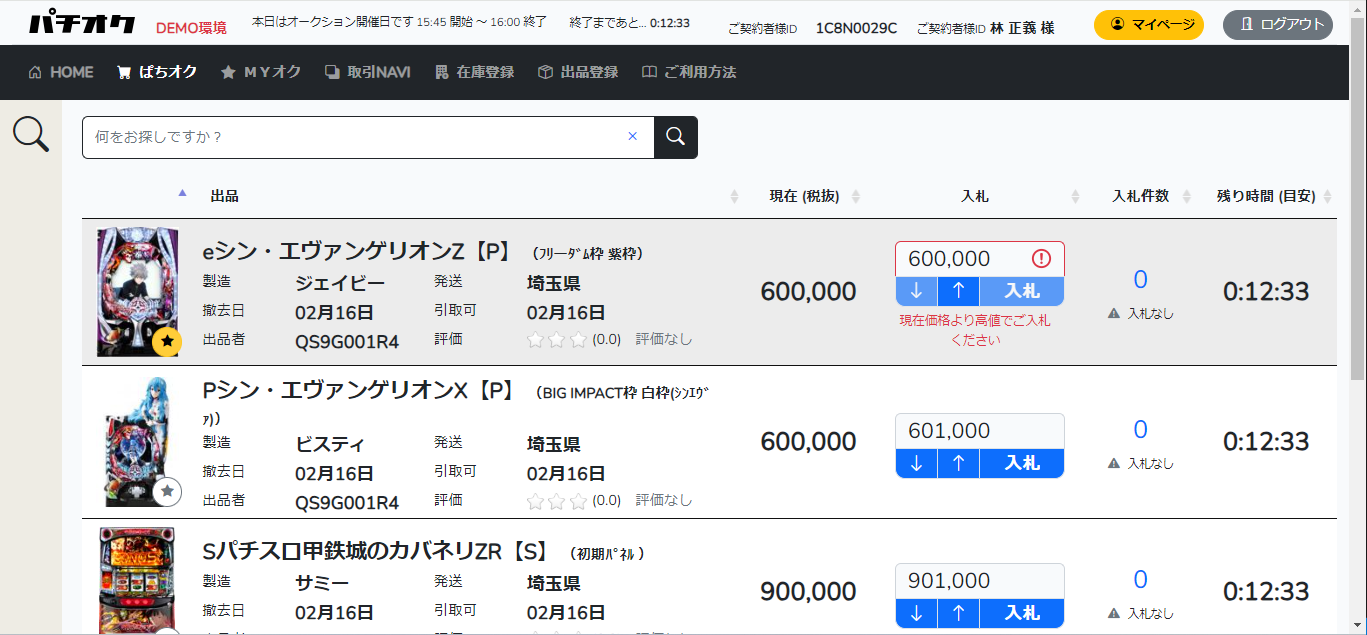Go to HOME in navigation bar

(61, 72)
